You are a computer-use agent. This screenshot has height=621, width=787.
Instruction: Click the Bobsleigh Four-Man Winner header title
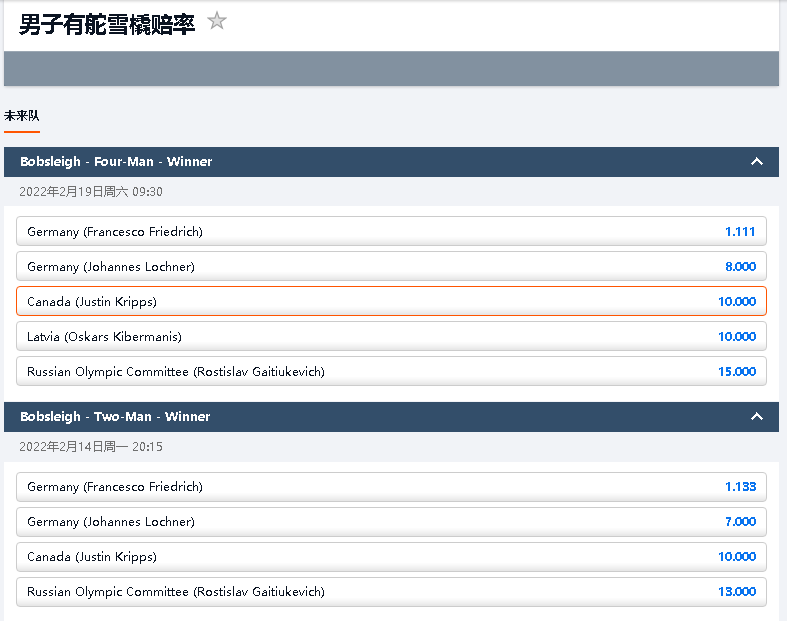(116, 162)
